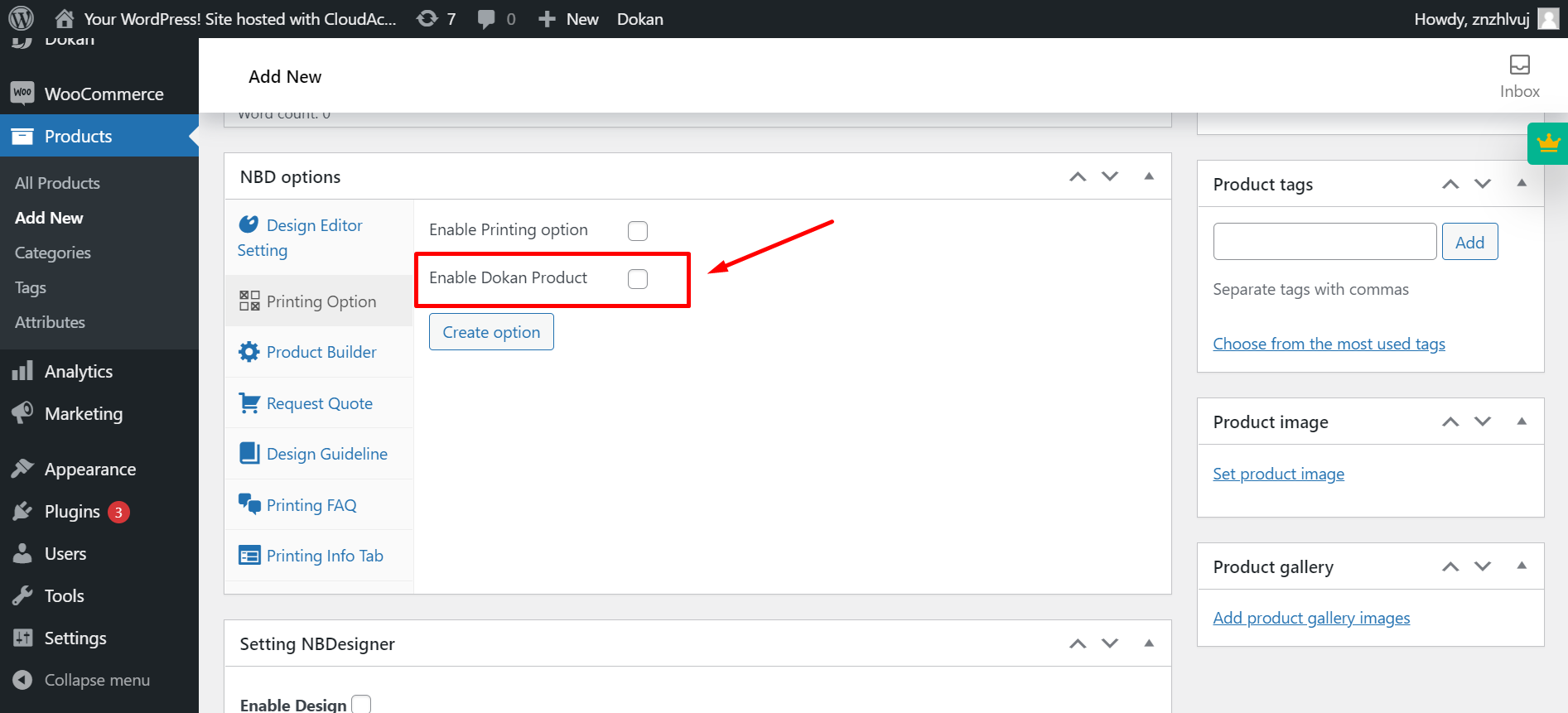Click the Collapse menu arrow icon

(x=22, y=680)
